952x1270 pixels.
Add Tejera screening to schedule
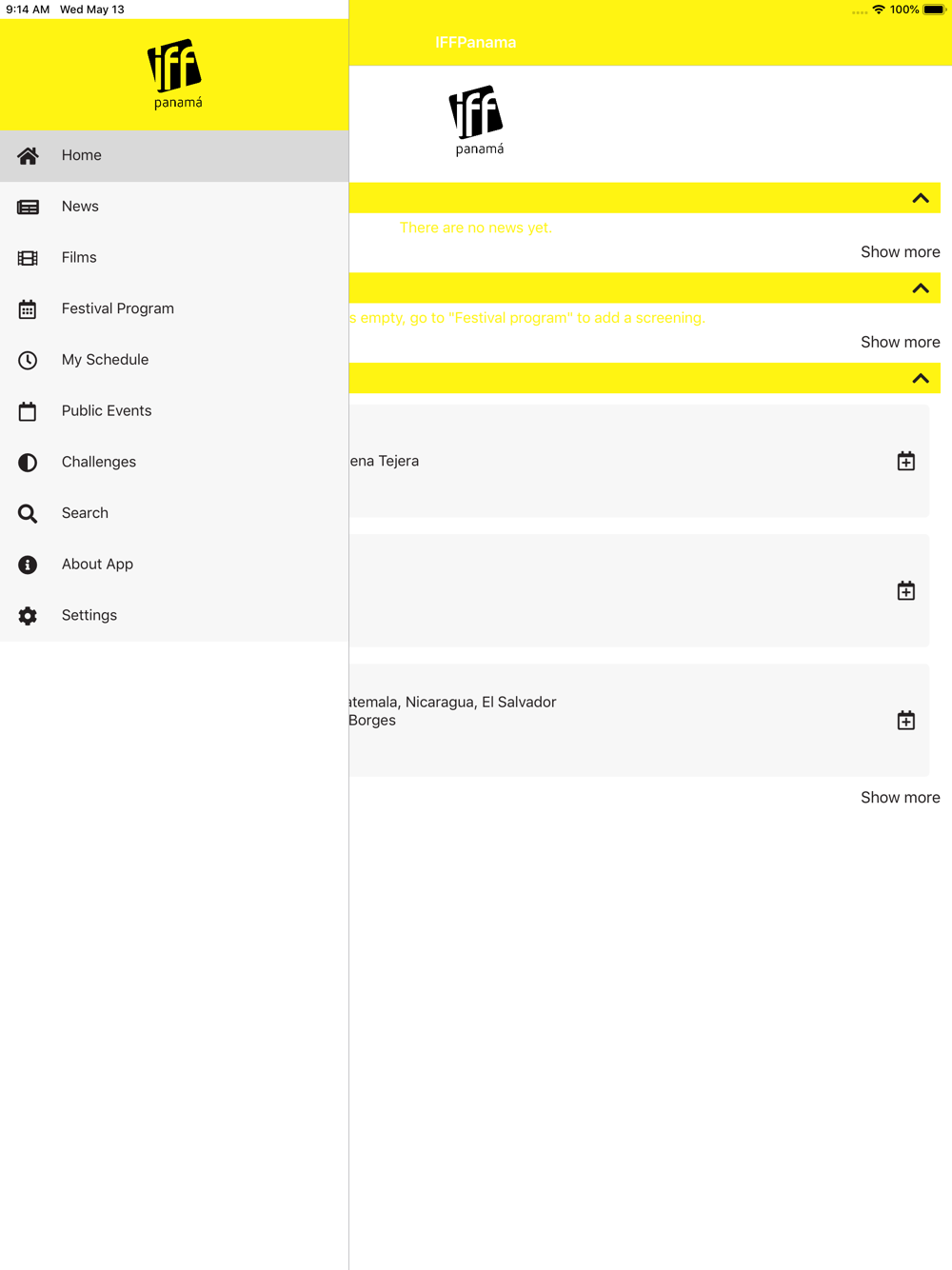click(906, 462)
